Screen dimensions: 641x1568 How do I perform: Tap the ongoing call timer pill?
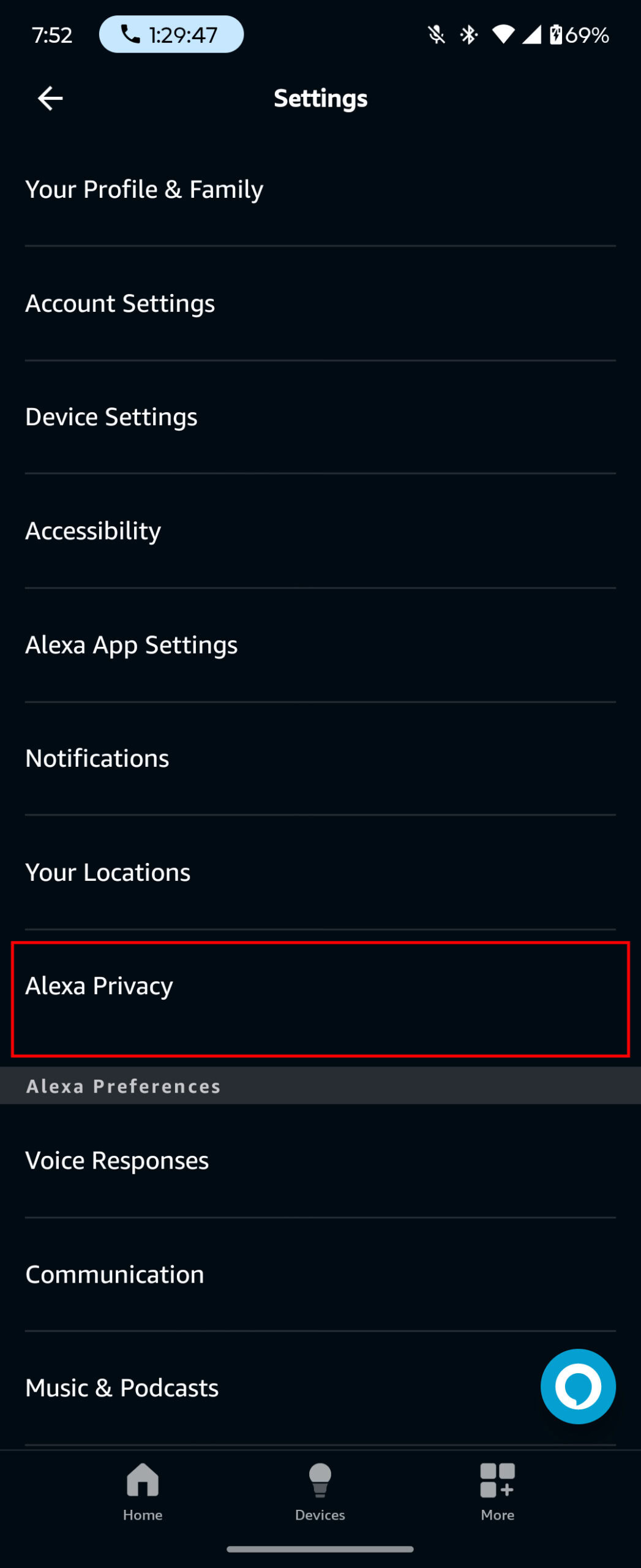click(x=171, y=35)
